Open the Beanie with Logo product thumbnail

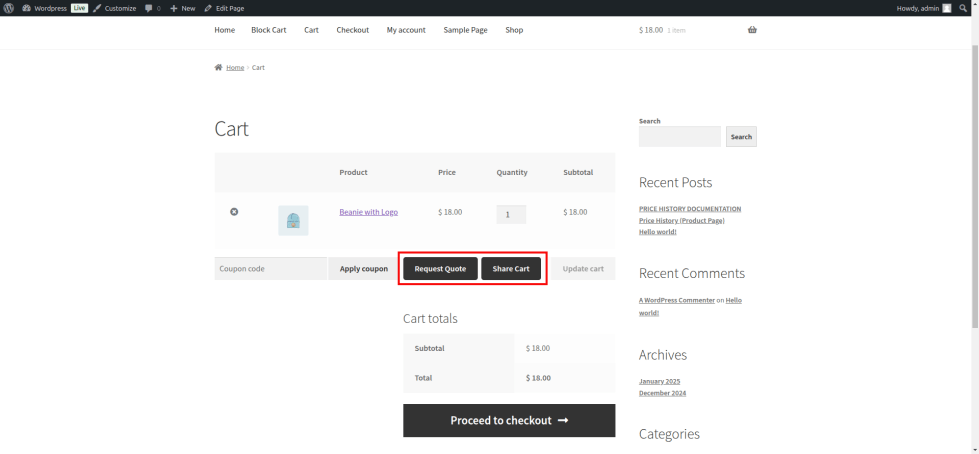pyautogui.click(x=293, y=220)
